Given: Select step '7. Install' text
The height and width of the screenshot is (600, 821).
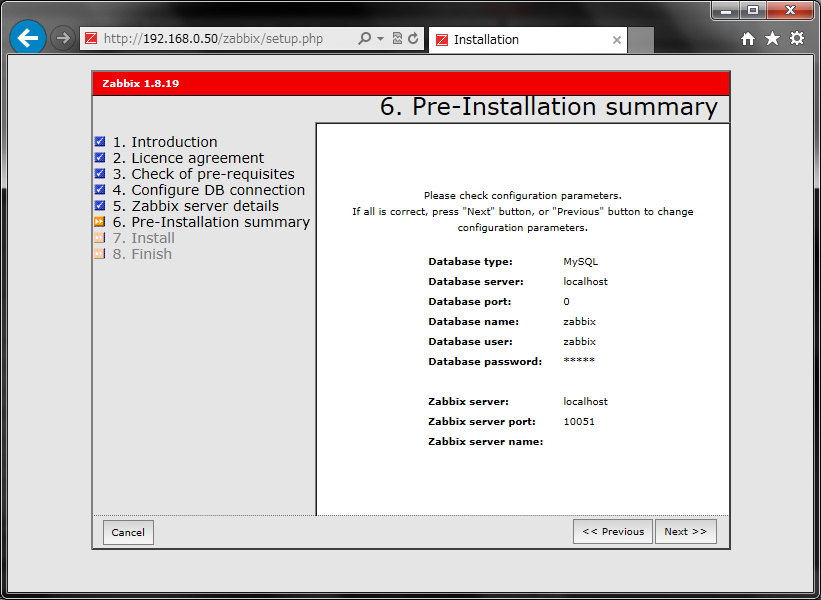Looking at the screenshot, I should coord(144,238).
